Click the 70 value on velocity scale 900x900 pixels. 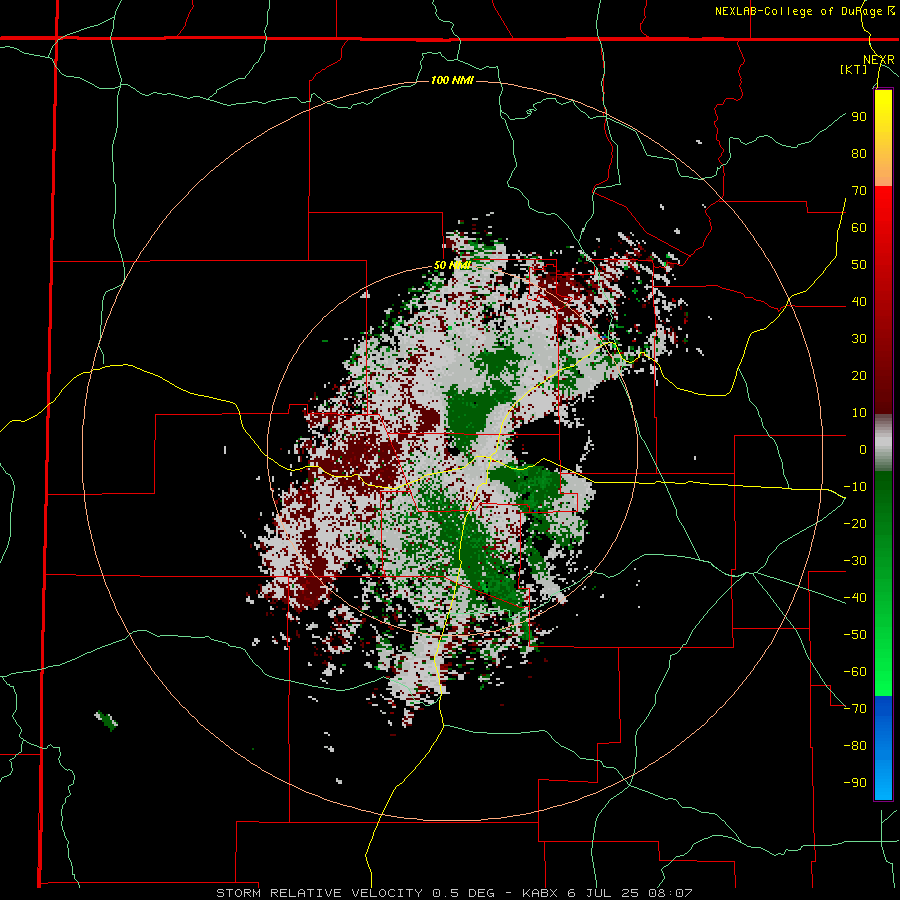coord(859,191)
